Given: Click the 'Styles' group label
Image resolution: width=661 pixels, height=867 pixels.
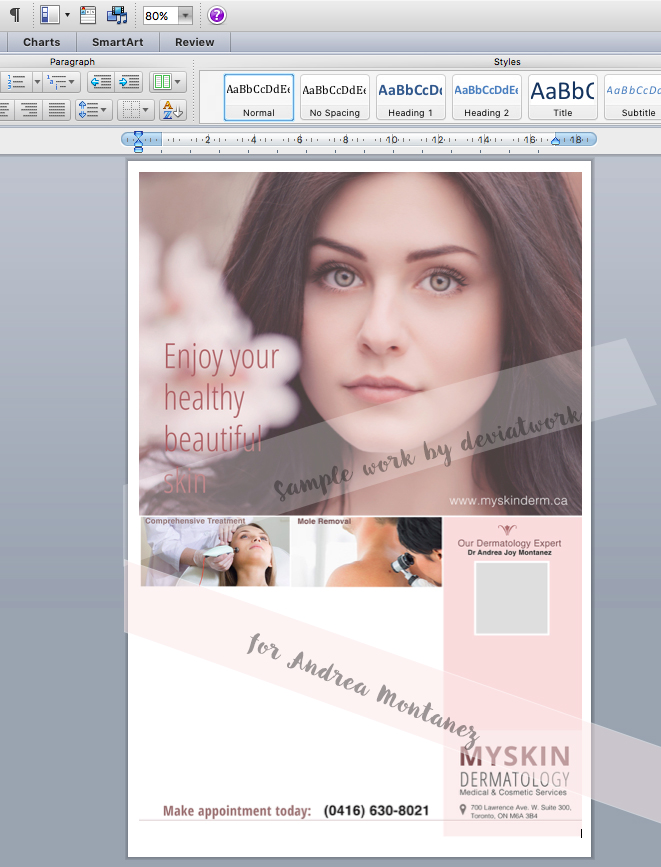Looking at the screenshot, I should click(507, 62).
